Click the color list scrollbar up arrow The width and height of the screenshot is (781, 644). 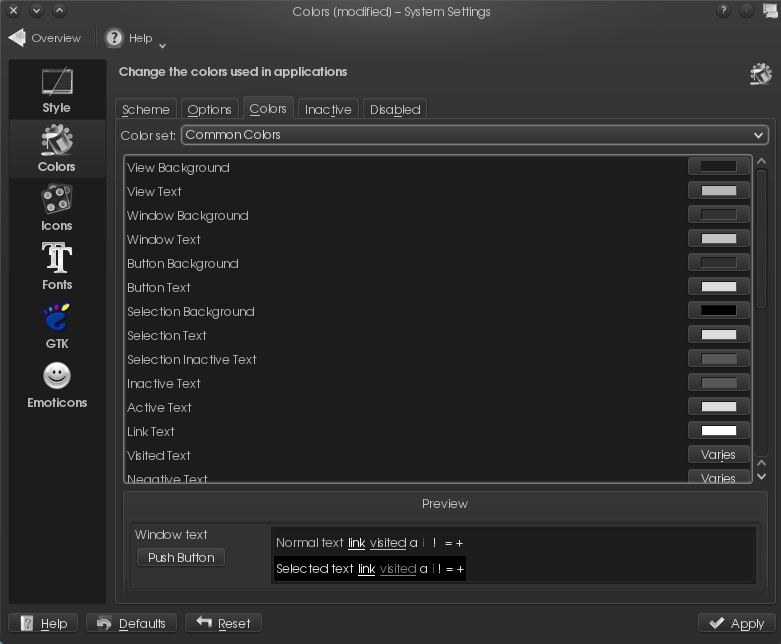[761, 161]
